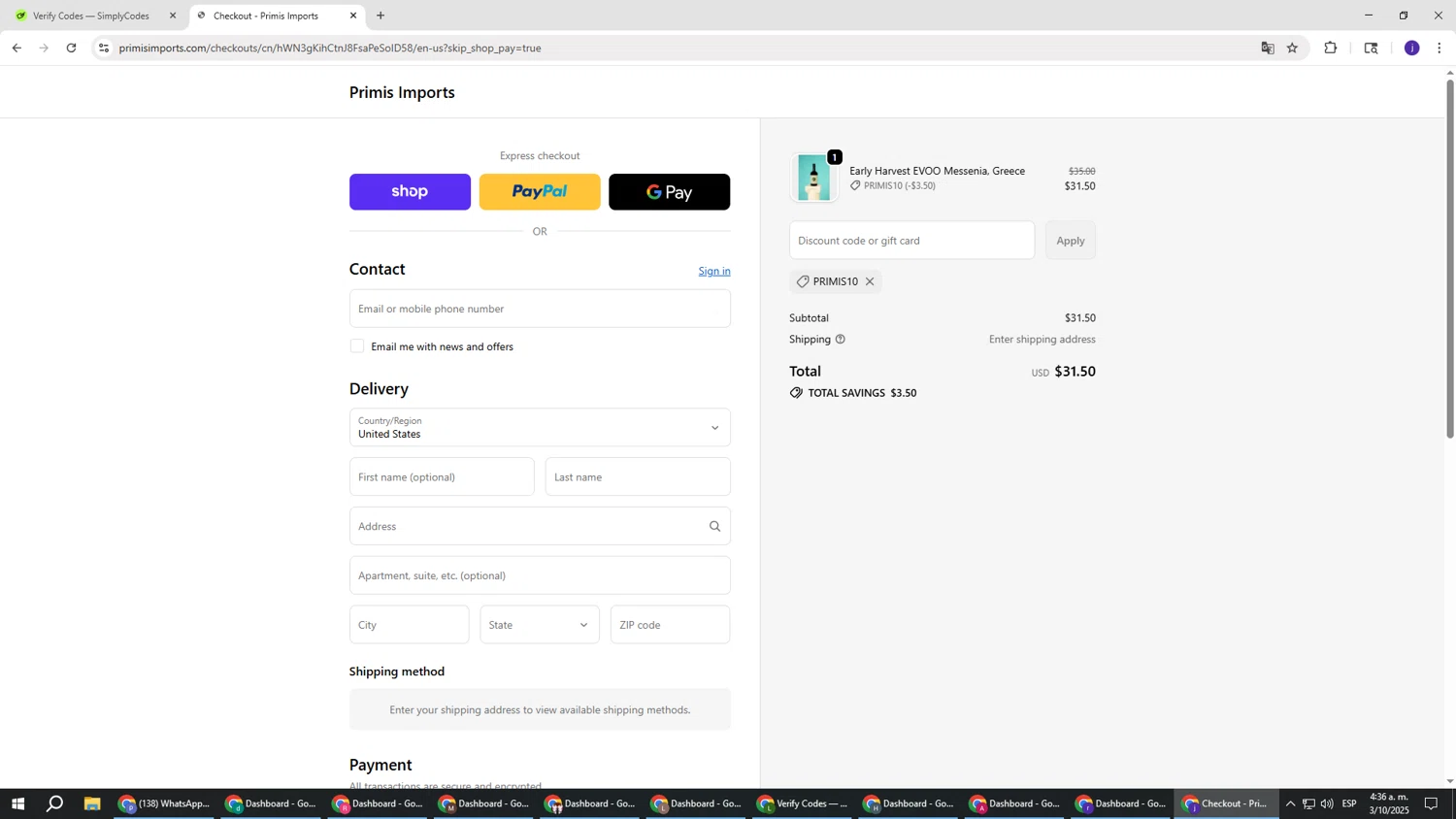Click the Early Harvest EVOO product thumbnail
Image resolution: width=1456 pixels, height=819 pixels.
coord(814,179)
